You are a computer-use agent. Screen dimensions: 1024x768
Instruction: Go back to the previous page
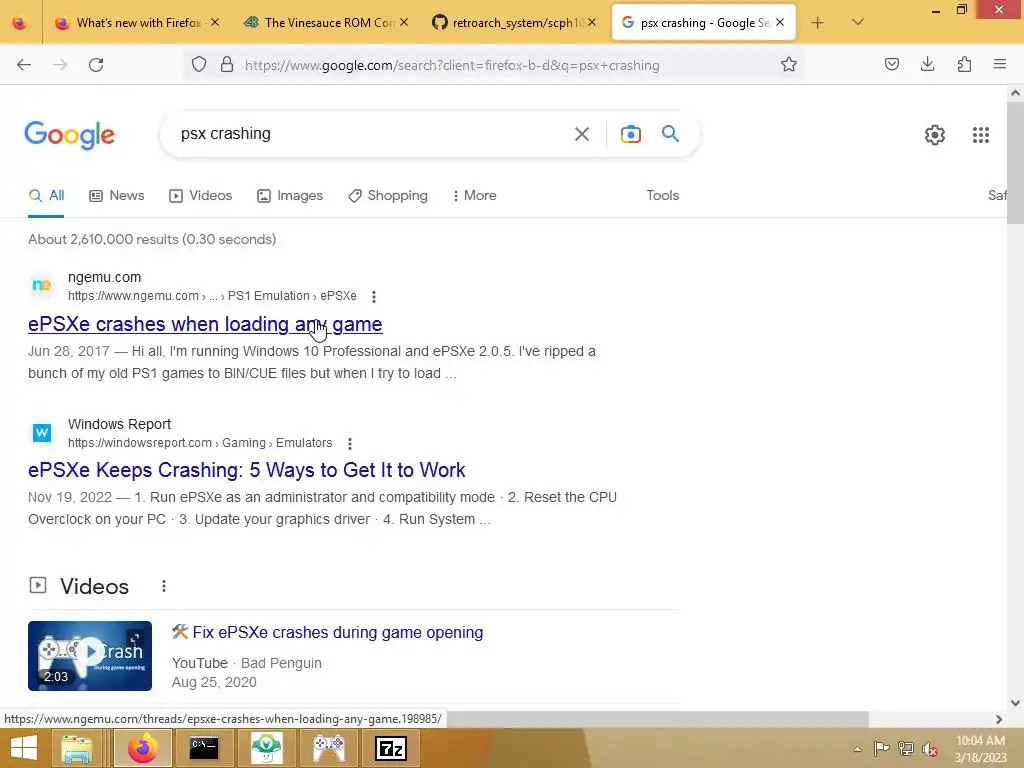[24, 65]
